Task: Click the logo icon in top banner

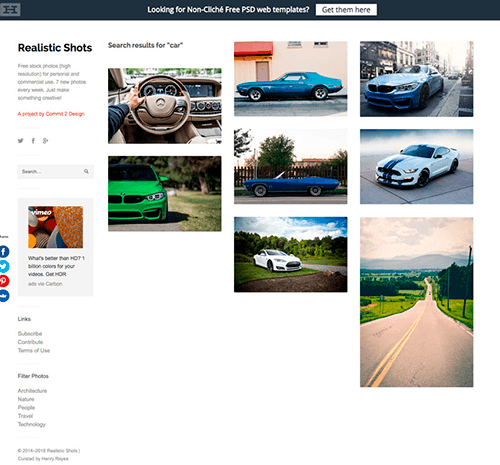Action: tap(10, 10)
